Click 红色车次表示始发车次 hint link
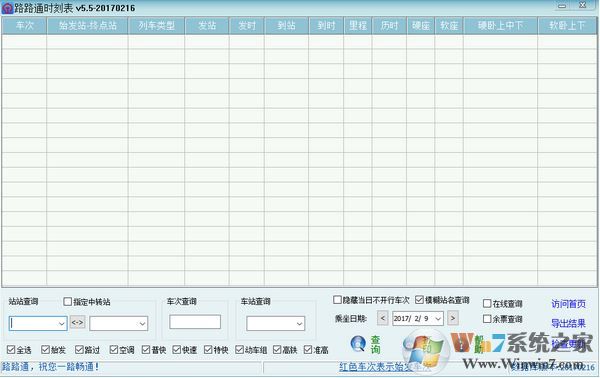Viewport: 600px width, 378px height. tap(385, 367)
